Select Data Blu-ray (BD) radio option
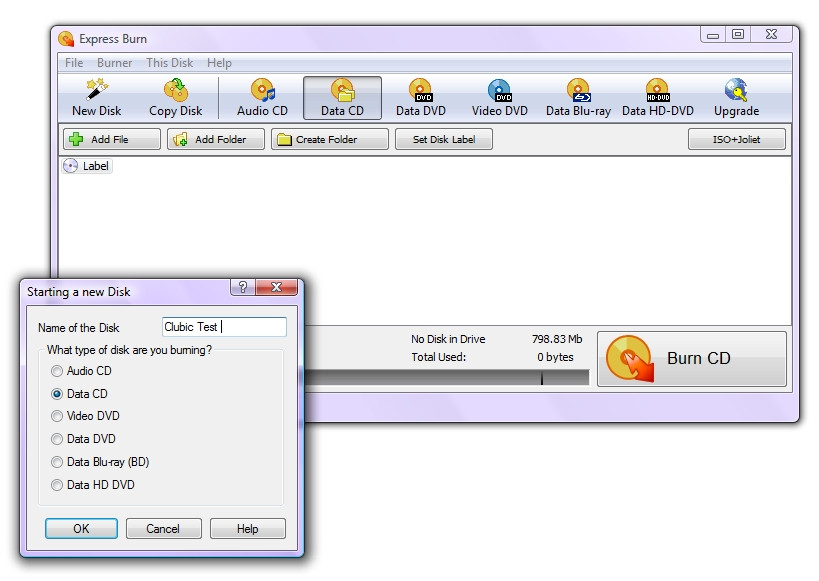819x581 pixels. pos(57,462)
